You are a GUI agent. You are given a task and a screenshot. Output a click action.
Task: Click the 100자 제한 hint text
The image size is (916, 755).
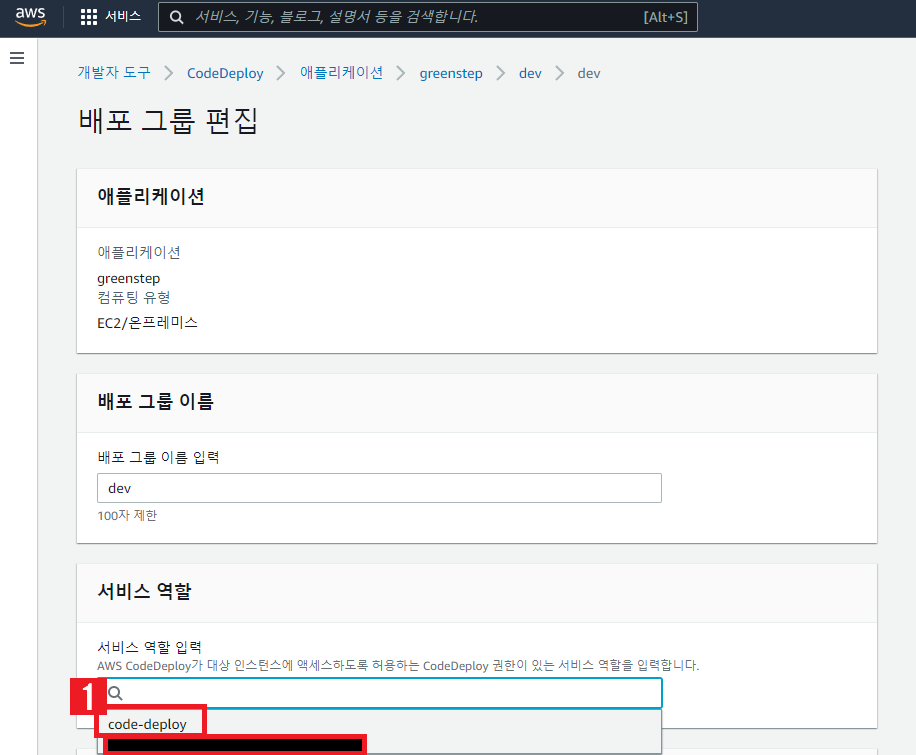(127, 515)
